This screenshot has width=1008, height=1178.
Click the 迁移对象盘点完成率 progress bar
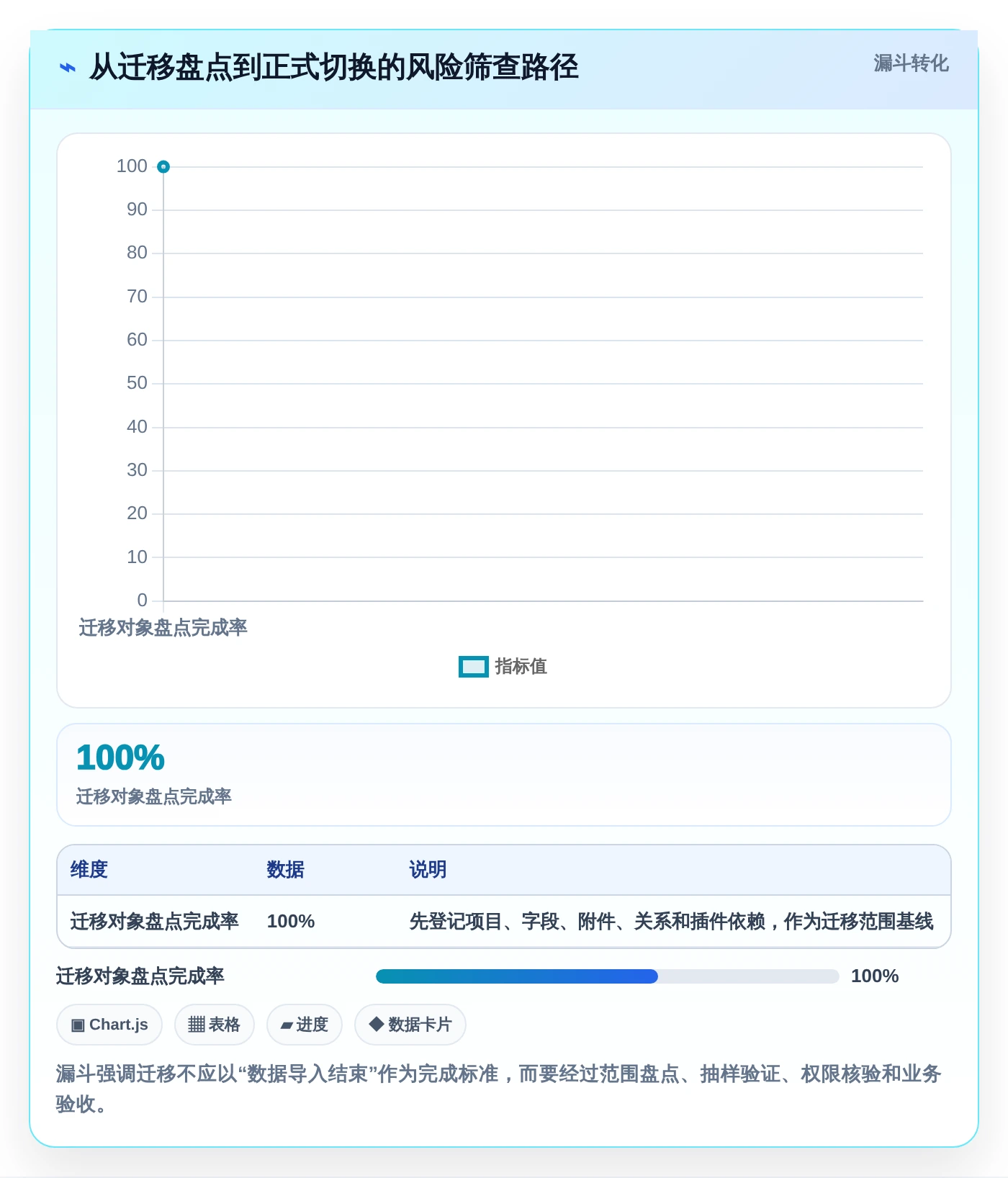tap(607, 976)
